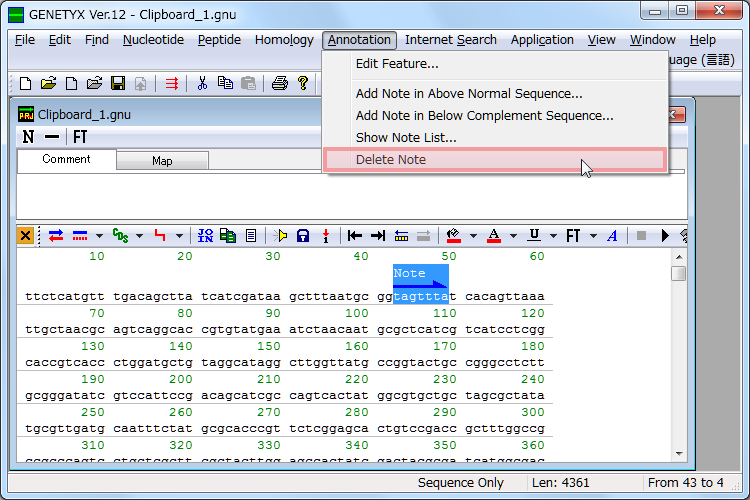Viewport: 750px width, 500px height.
Task: Click the blue JOIN icon
Action: point(205,235)
